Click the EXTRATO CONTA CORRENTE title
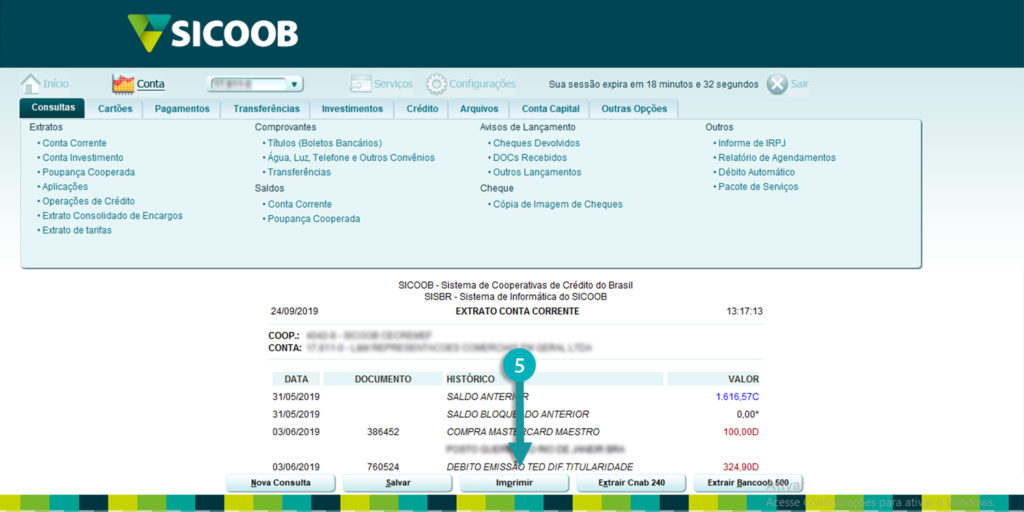The image size is (1024, 512). pos(517,312)
